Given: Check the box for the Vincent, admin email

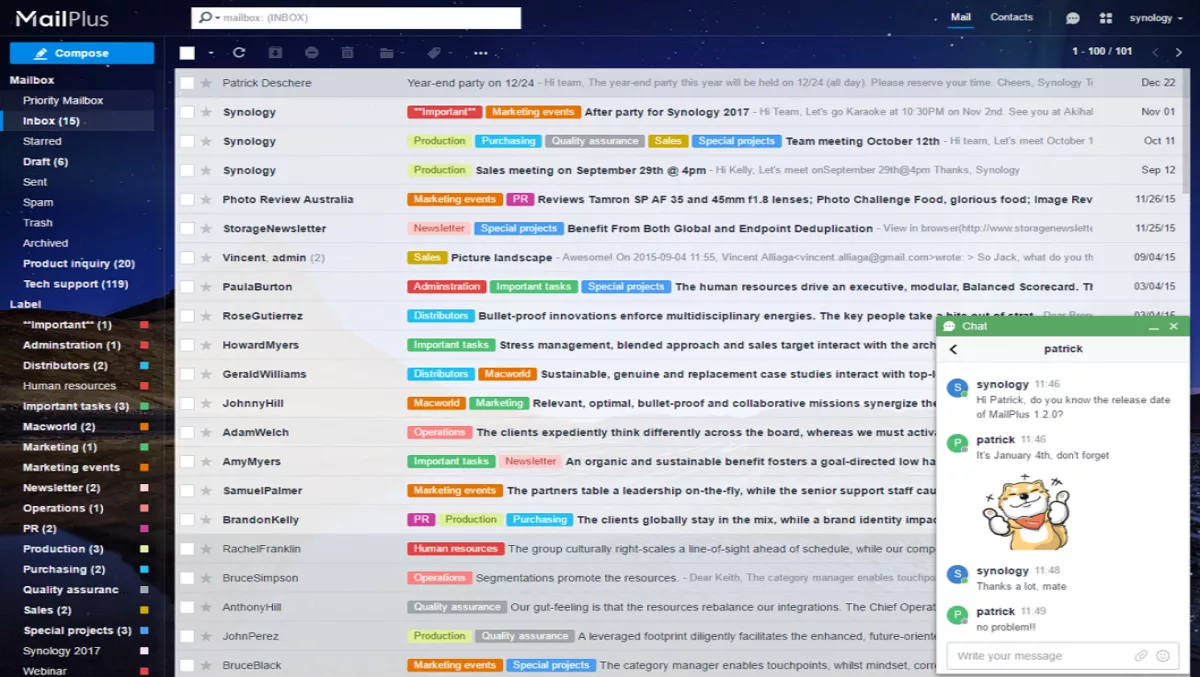Looking at the screenshot, I should pyautogui.click(x=187, y=258).
